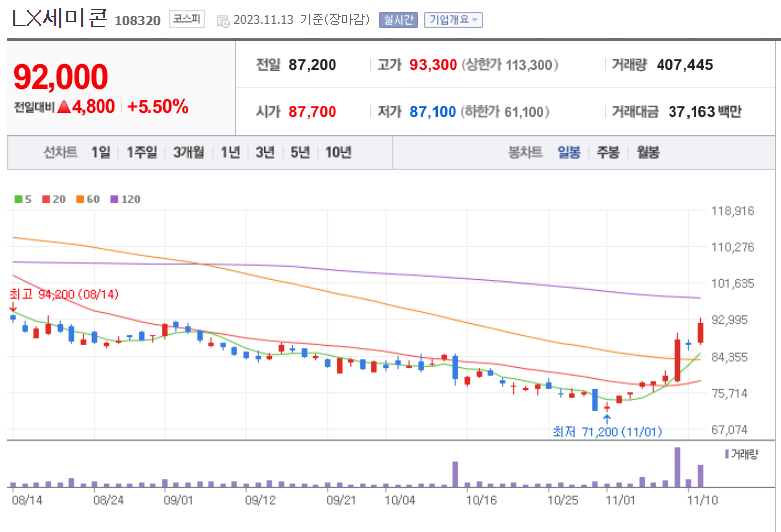The height and width of the screenshot is (532, 781).
Task: Click the 전일 value 87,200
Action: tap(312, 65)
